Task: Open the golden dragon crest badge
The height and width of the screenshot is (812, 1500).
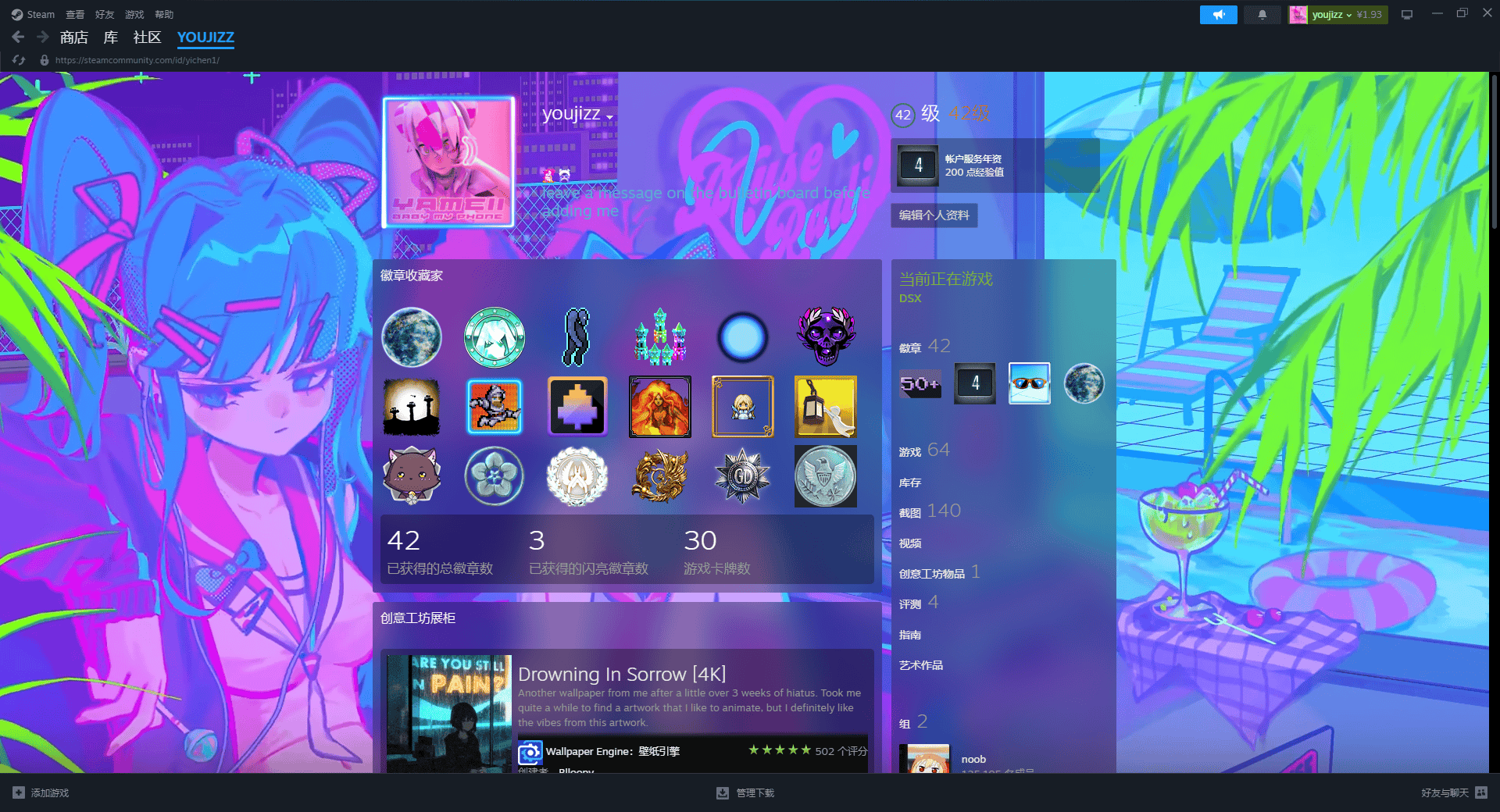Action: click(x=660, y=476)
